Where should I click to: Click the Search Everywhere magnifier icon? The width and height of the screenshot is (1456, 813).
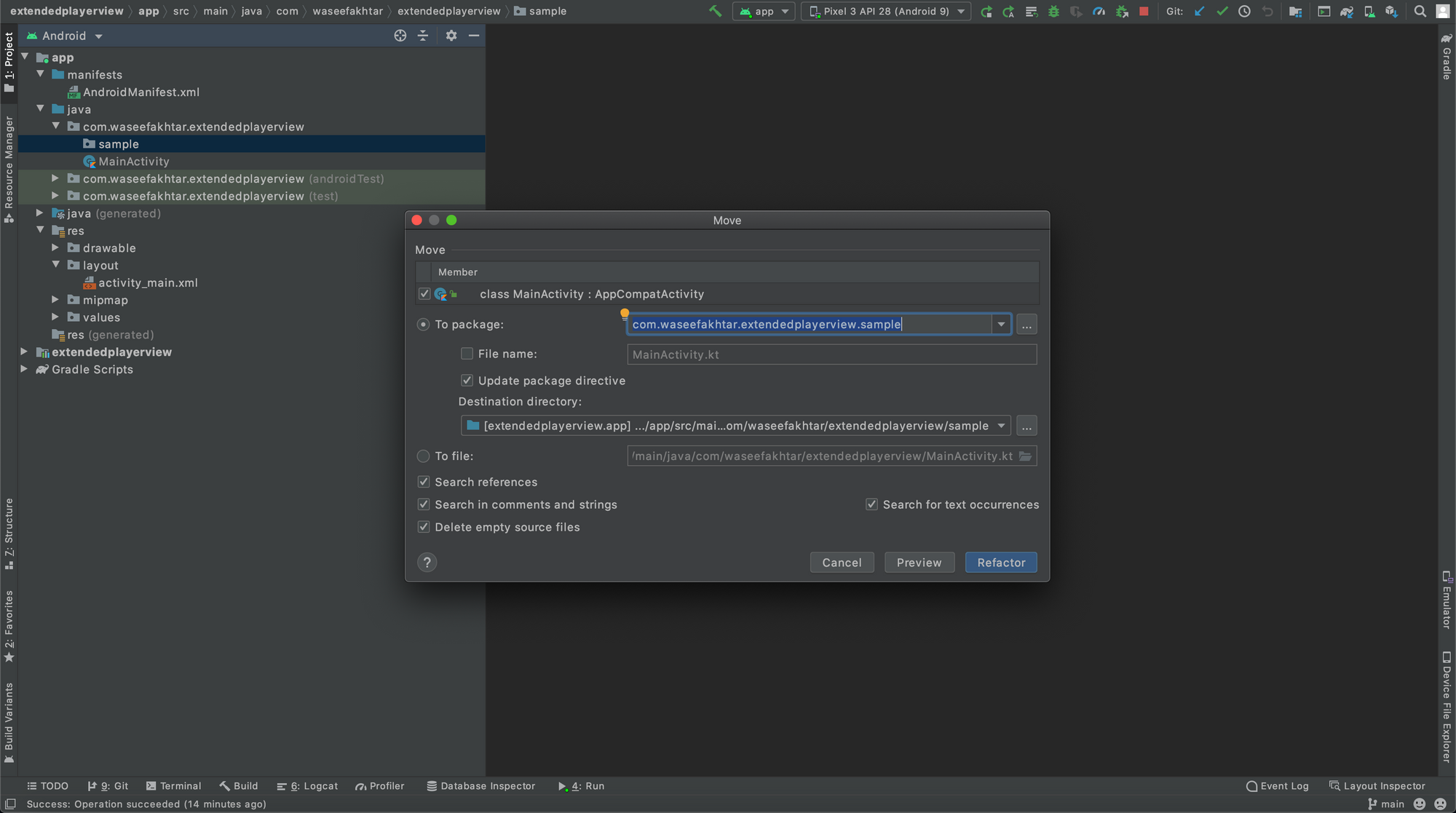[x=1420, y=11]
